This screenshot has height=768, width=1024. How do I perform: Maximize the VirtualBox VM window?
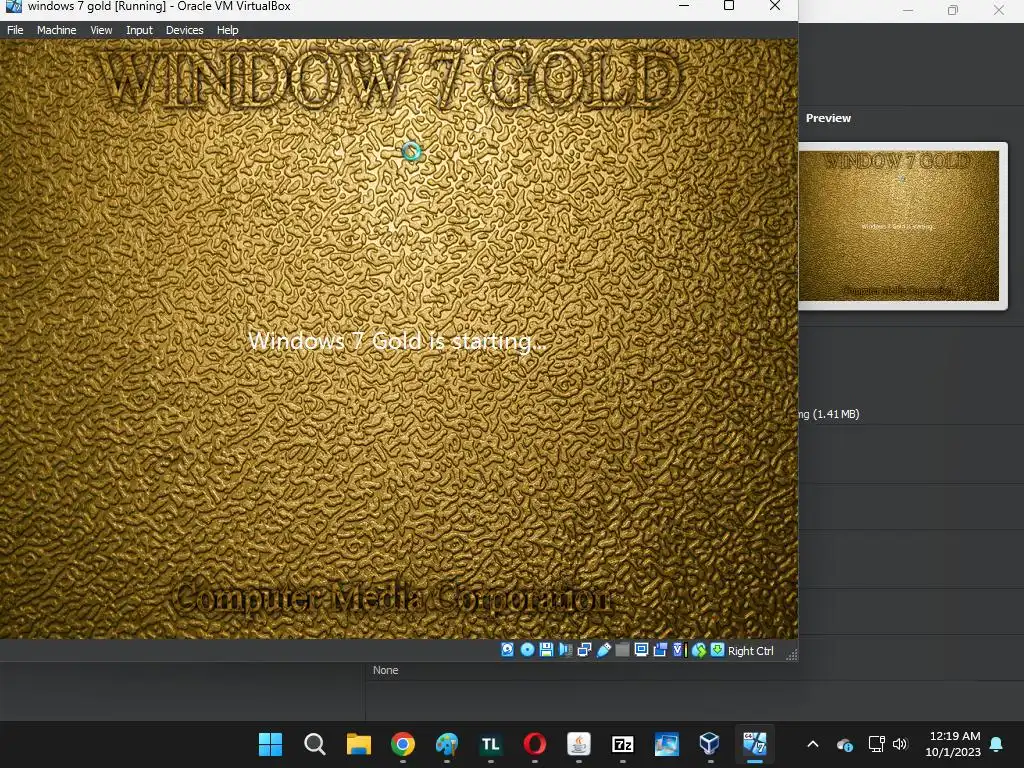tap(729, 6)
